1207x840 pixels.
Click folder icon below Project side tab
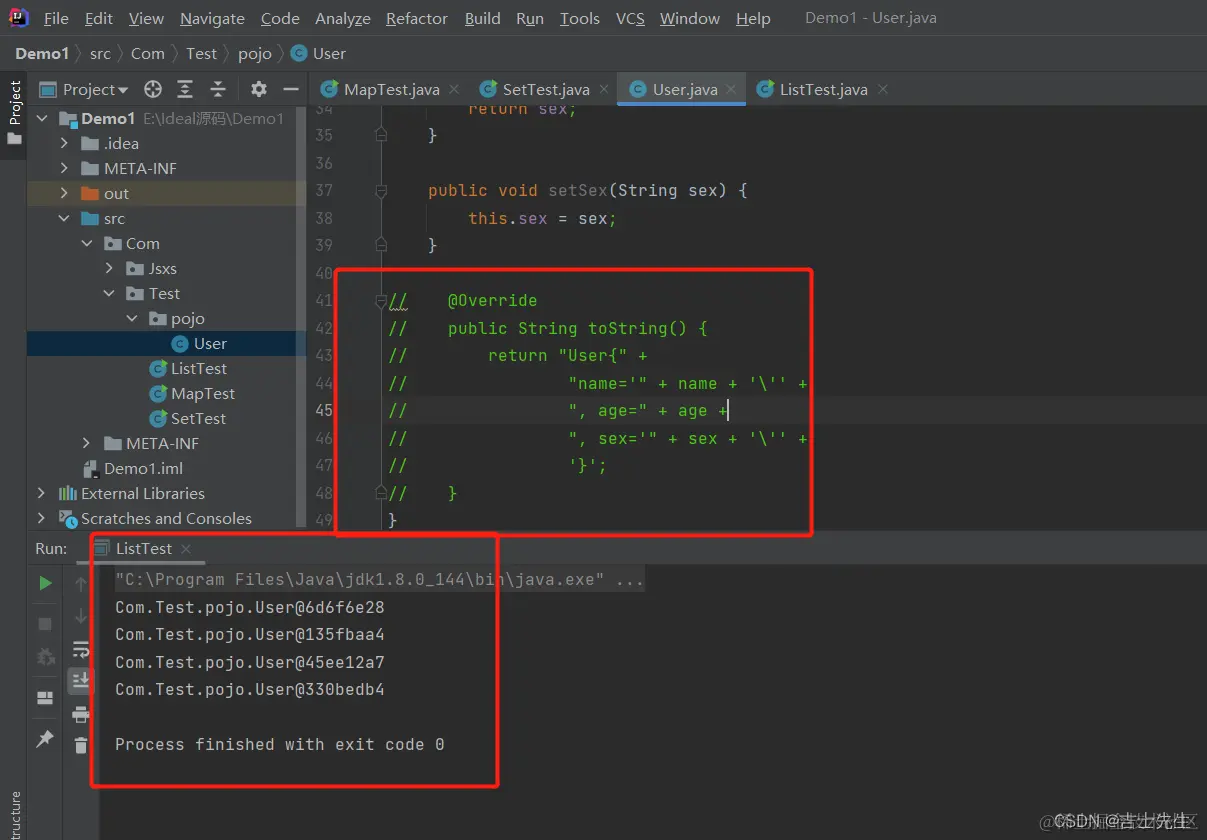pos(14,139)
